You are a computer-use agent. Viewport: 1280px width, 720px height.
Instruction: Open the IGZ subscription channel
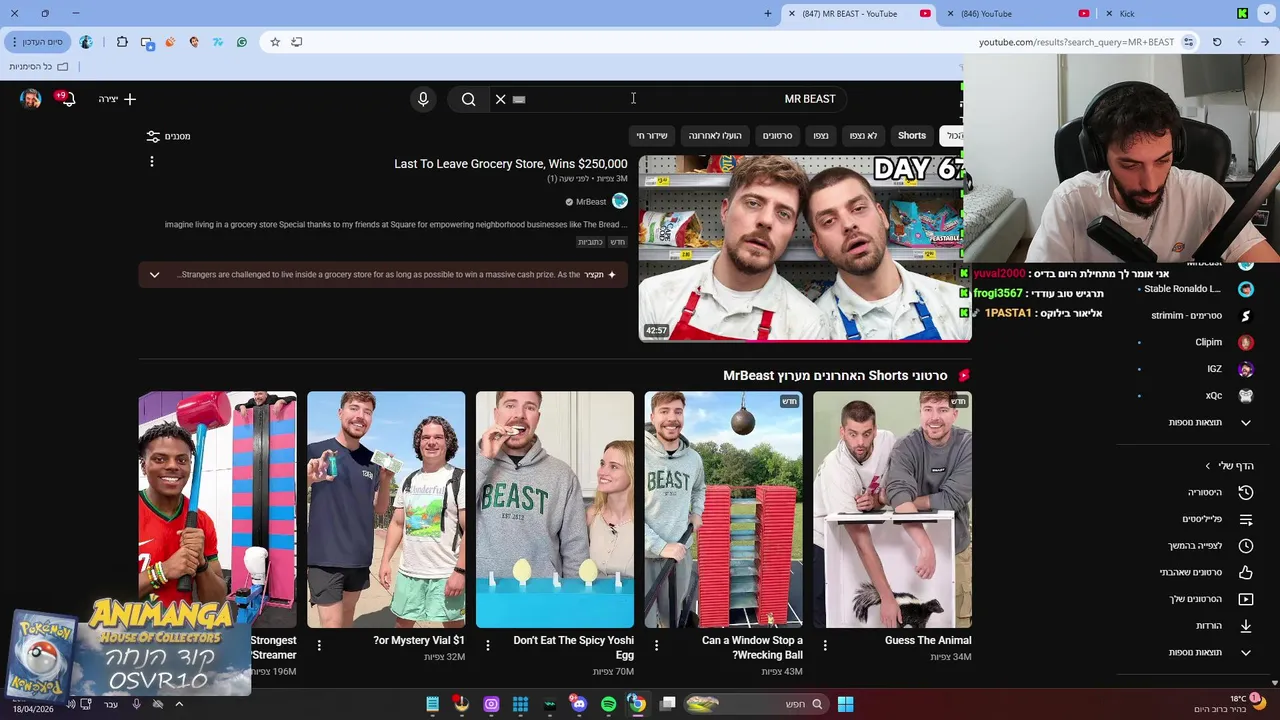click(x=1213, y=369)
